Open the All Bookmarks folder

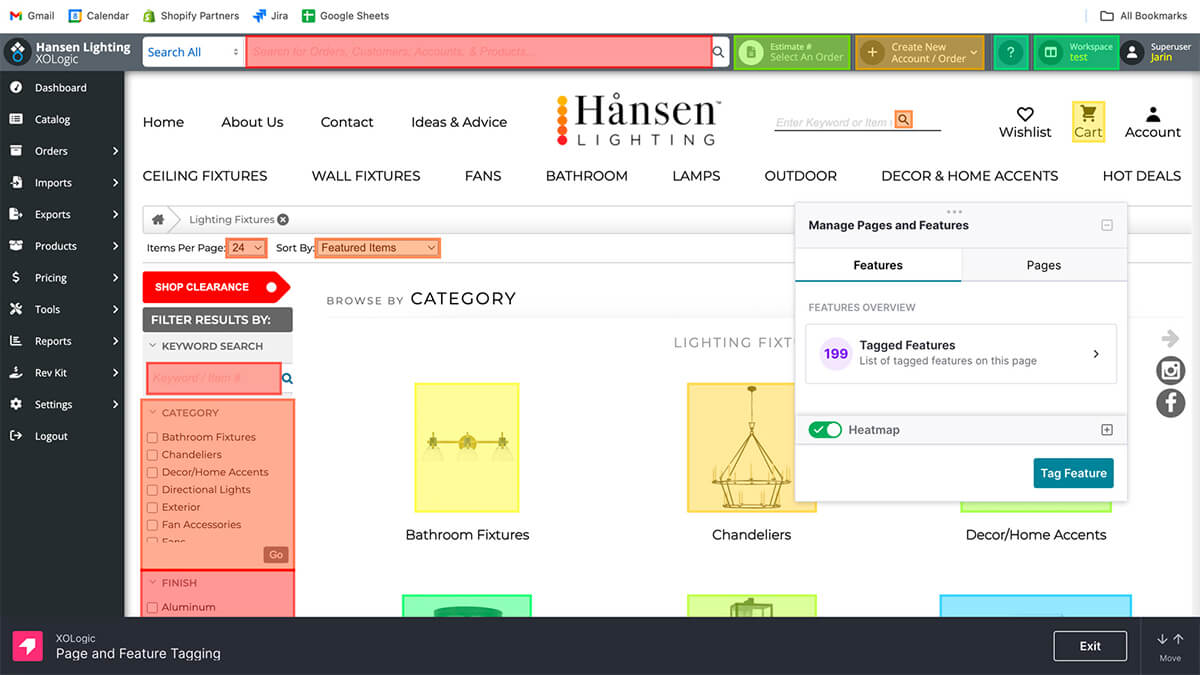(1143, 16)
